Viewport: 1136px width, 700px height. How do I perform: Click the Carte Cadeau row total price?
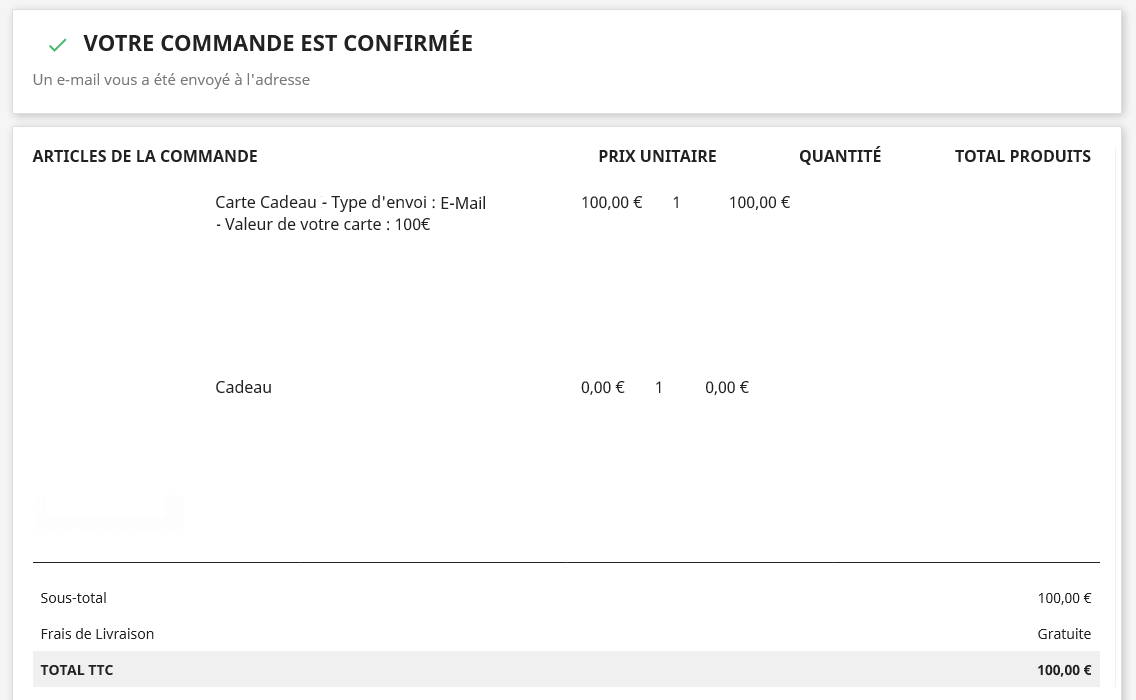(x=759, y=203)
